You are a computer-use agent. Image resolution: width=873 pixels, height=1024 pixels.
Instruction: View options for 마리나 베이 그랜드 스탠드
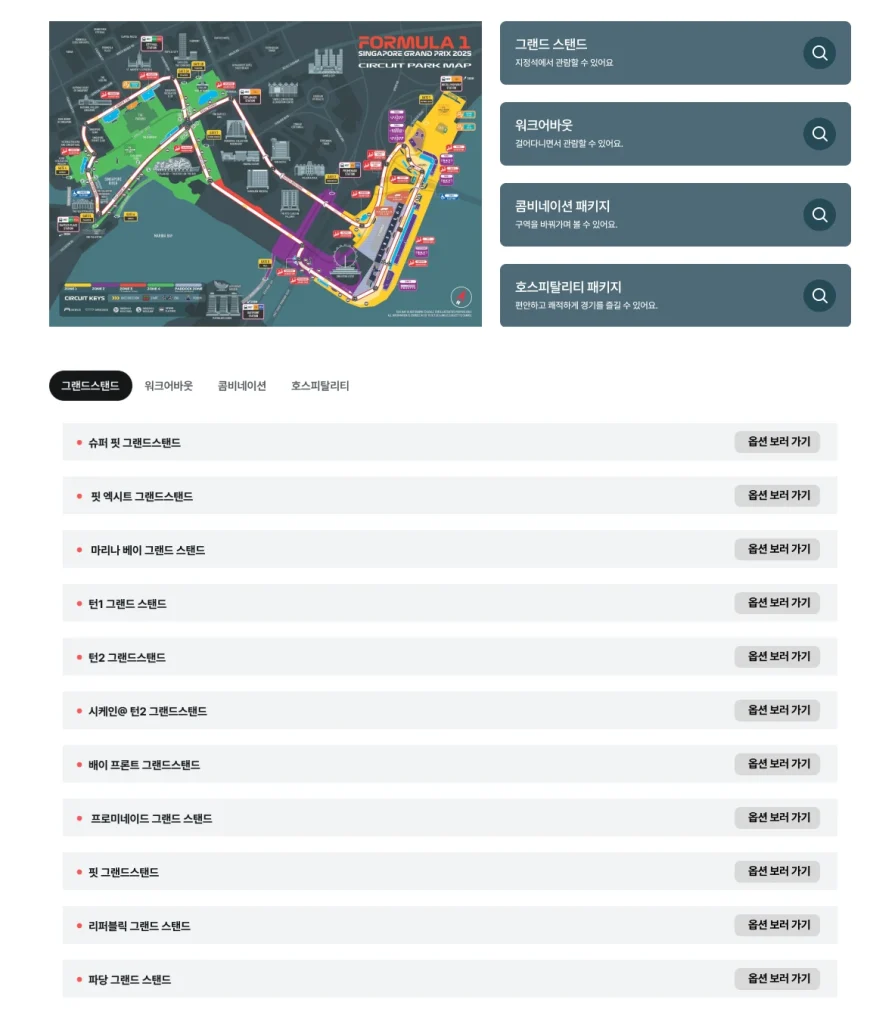(777, 549)
